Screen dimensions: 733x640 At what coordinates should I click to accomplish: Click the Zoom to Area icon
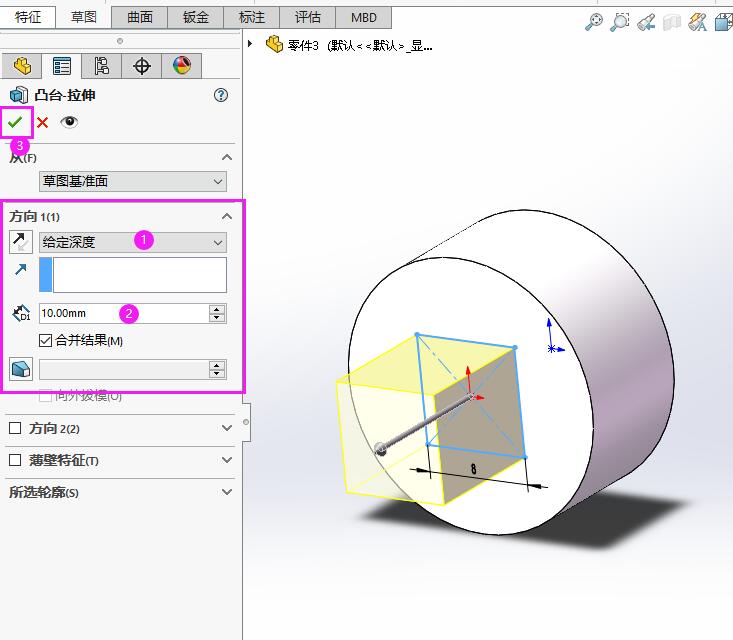(620, 22)
